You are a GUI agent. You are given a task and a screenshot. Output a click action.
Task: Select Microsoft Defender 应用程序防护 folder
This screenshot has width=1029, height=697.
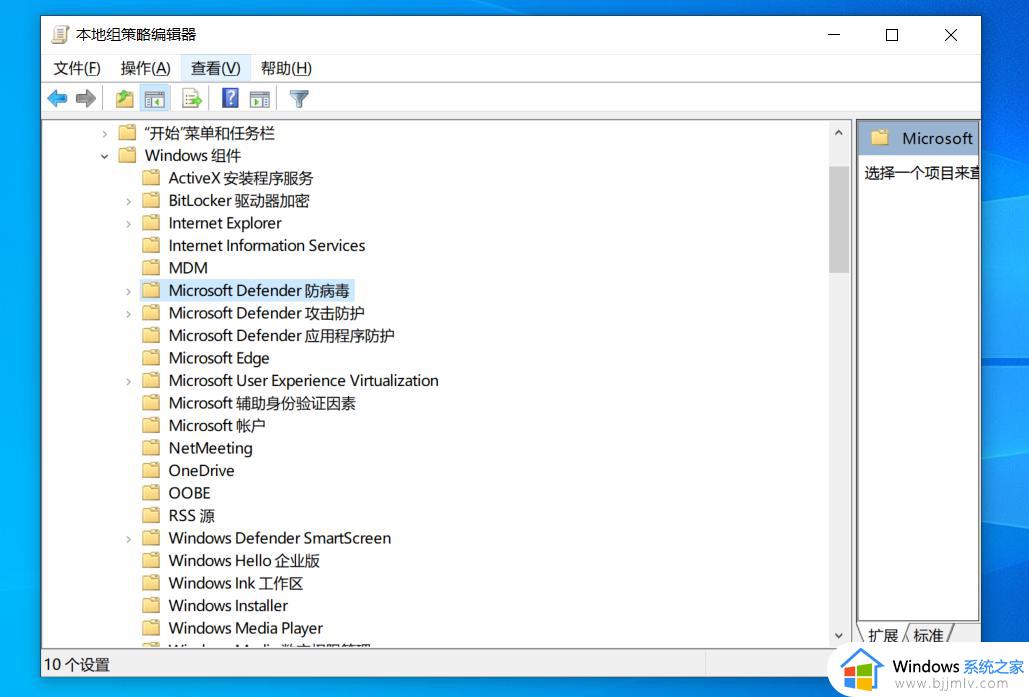pyautogui.click(x=282, y=335)
